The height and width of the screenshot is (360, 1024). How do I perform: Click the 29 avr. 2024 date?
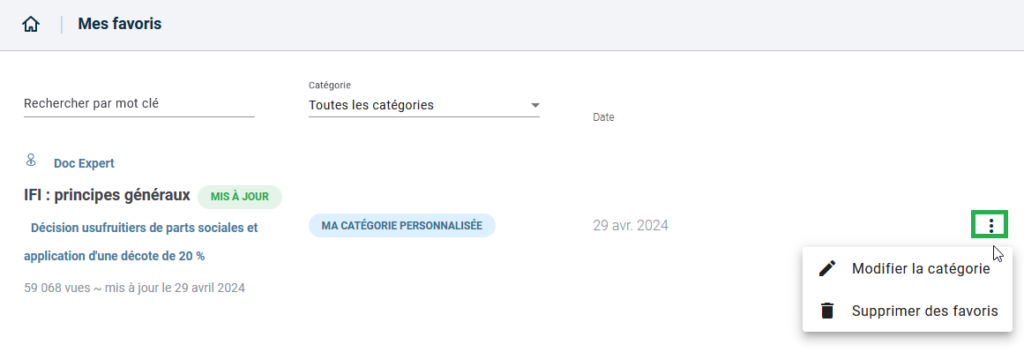pos(630,226)
